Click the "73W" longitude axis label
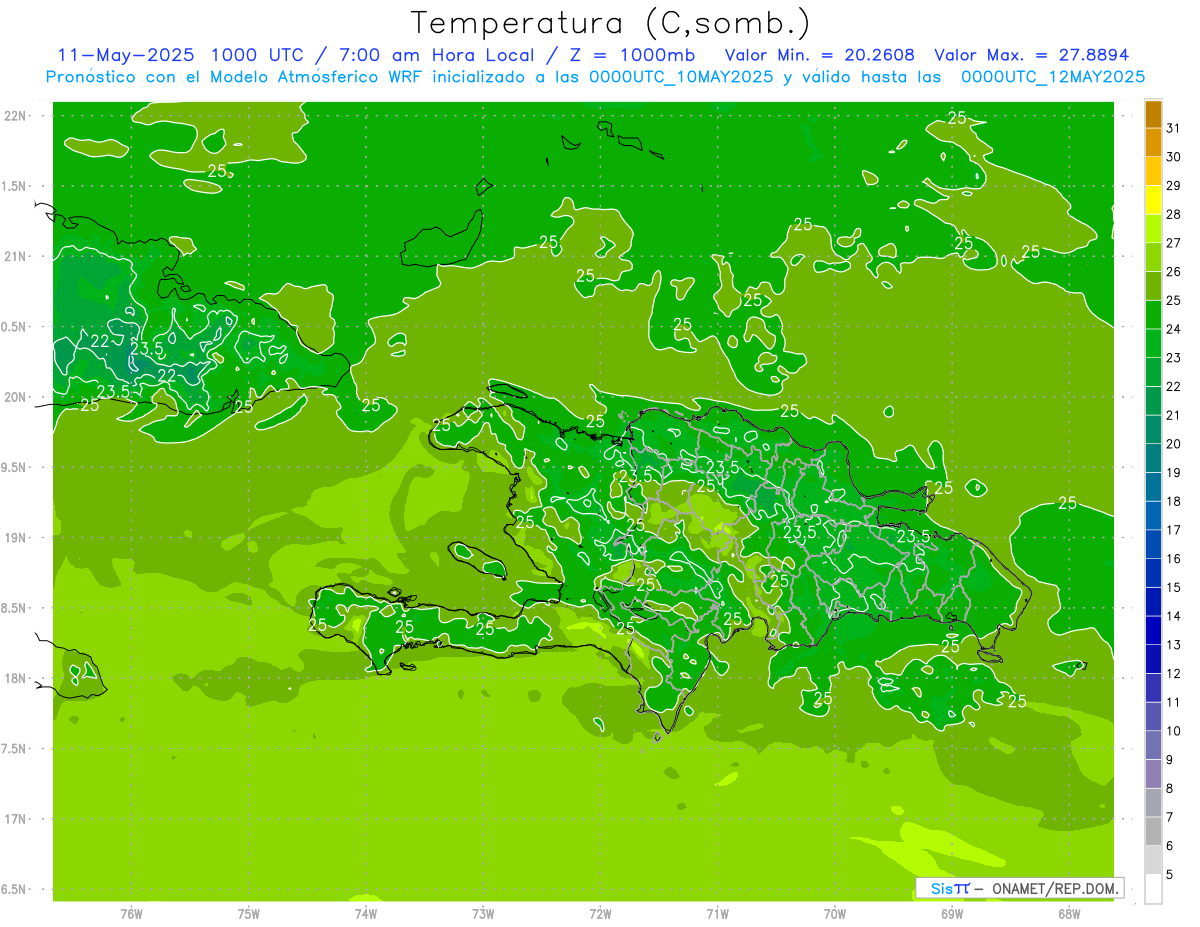This screenshot has width=1200, height=927. click(483, 914)
